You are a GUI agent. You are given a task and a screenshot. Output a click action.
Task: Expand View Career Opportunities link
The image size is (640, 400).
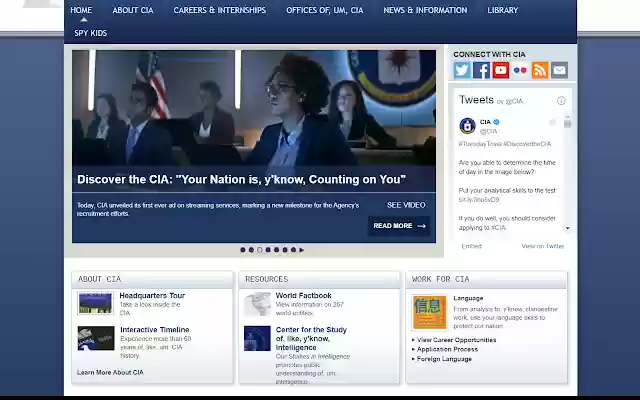click(x=454, y=340)
